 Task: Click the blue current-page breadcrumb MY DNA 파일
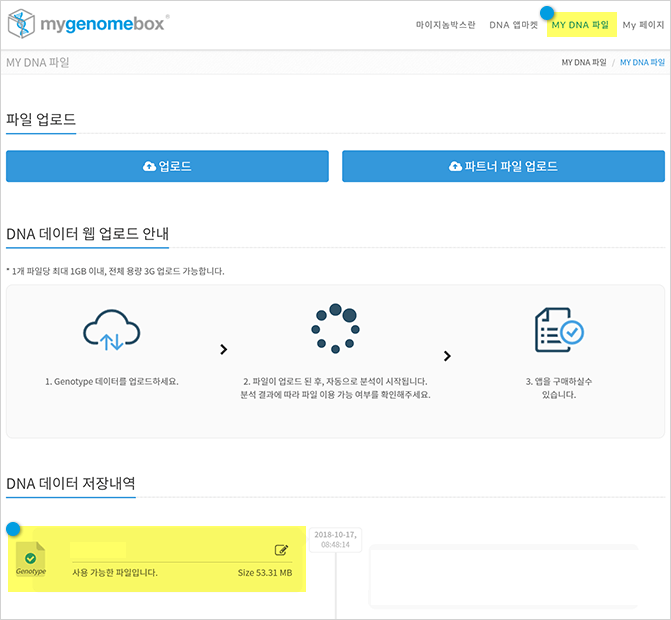click(x=641, y=63)
